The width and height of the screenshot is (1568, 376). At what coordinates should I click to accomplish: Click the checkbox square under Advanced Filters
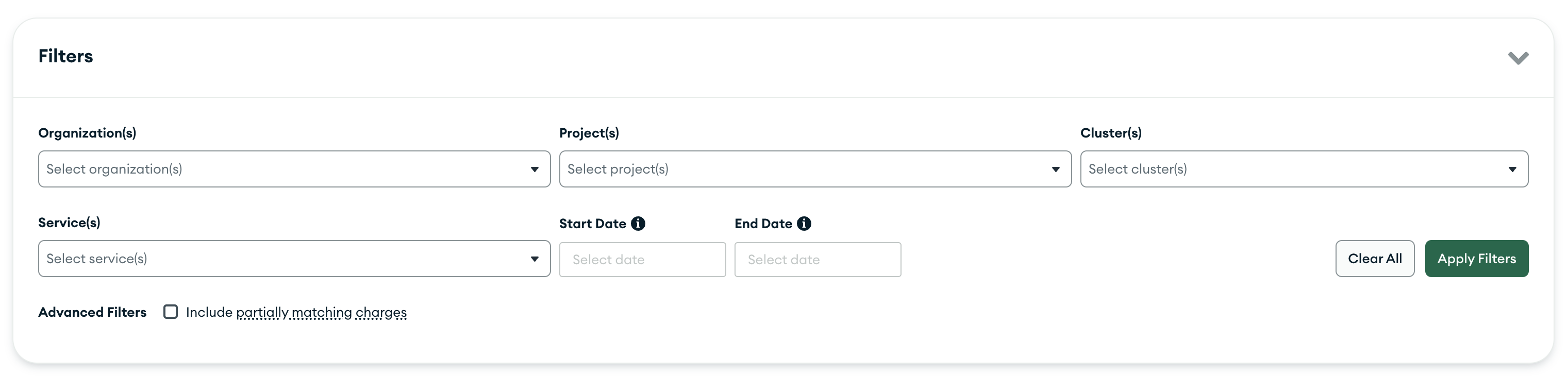click(171, 312)
